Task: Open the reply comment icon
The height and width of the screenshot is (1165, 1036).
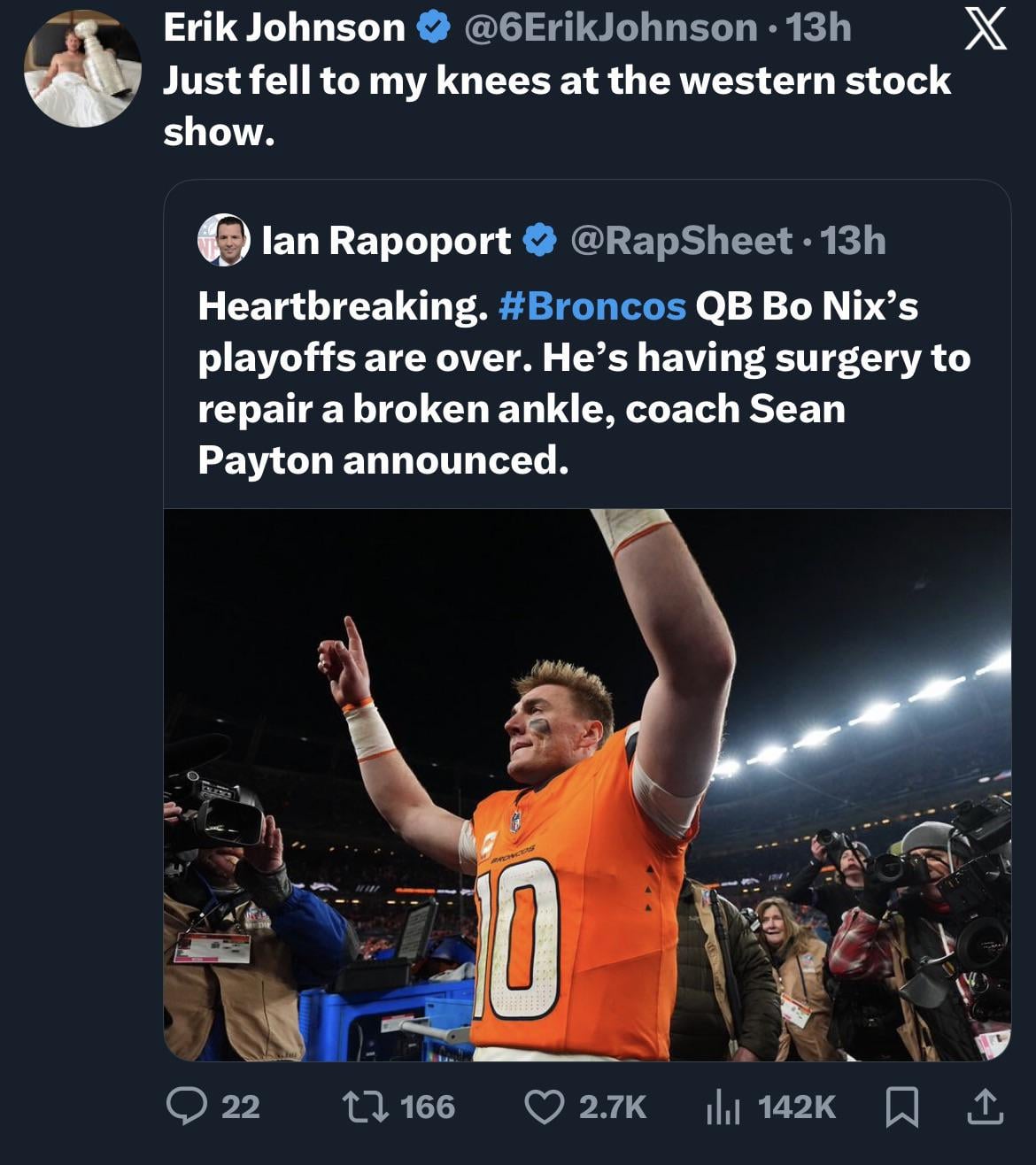Action: pos(187,1107)
